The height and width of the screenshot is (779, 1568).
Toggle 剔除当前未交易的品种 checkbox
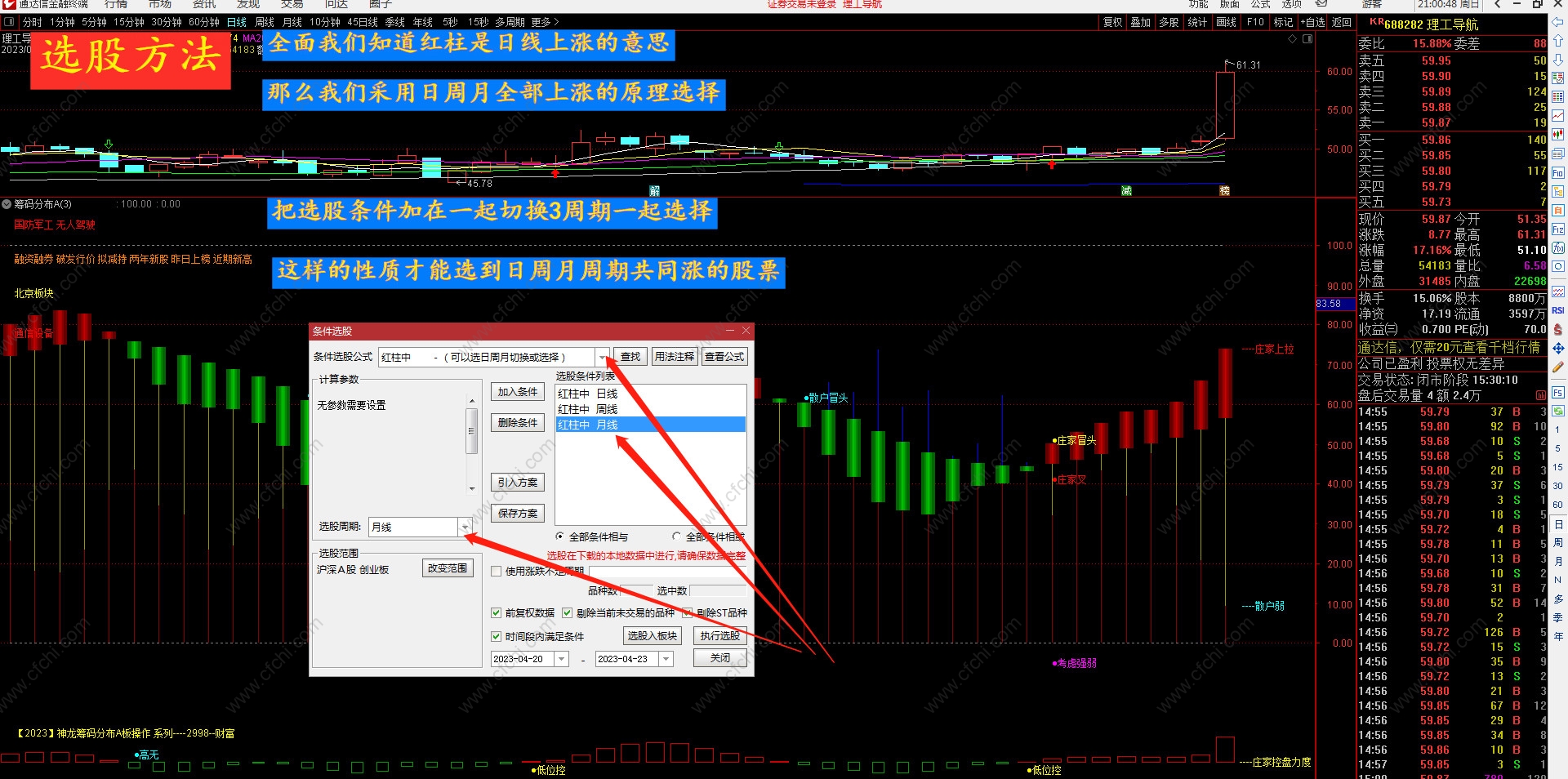pyautogui.click(x=567, y=612)
